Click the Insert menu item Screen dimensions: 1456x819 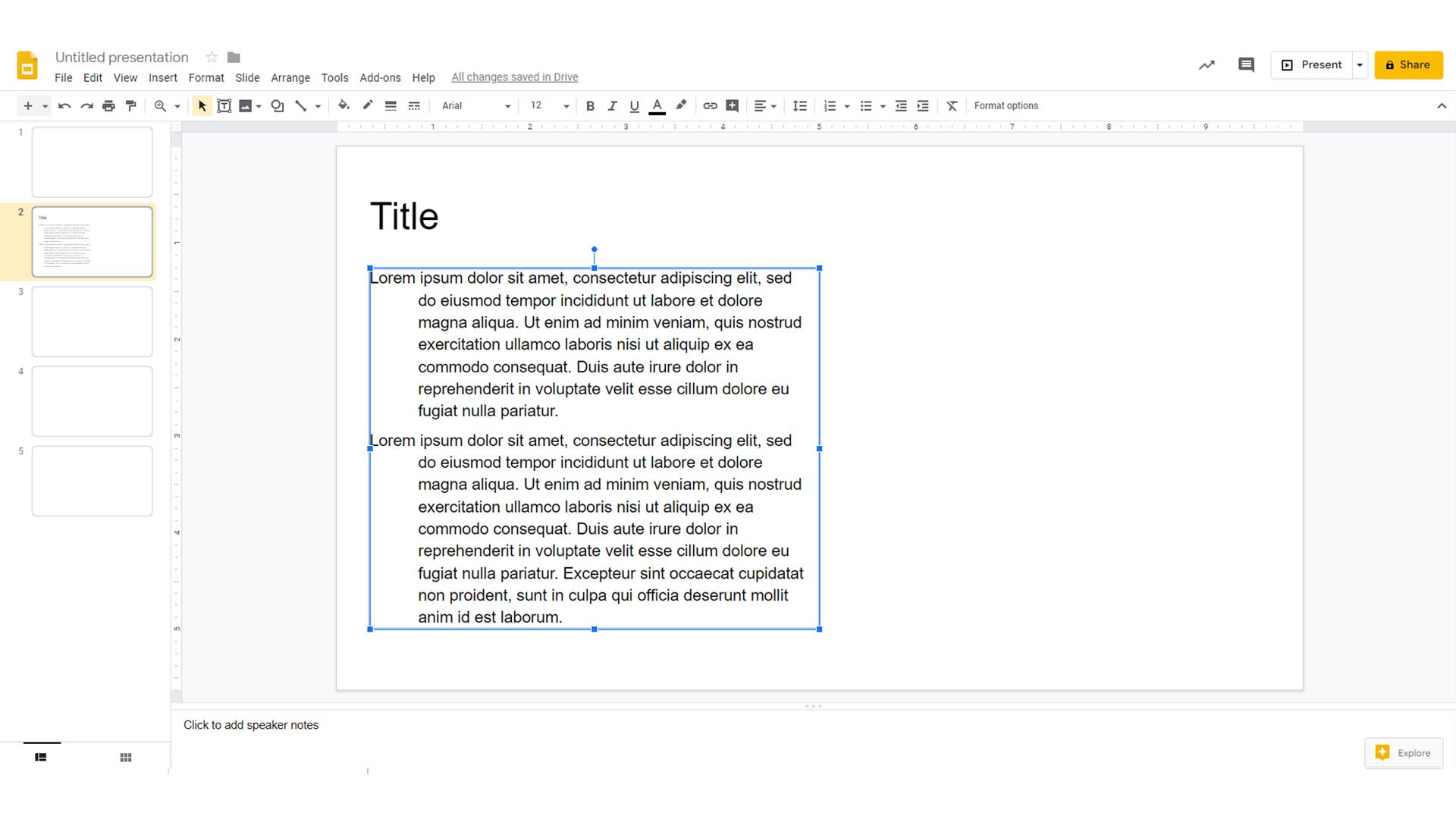pyautogui.click(x=162, y=77)
